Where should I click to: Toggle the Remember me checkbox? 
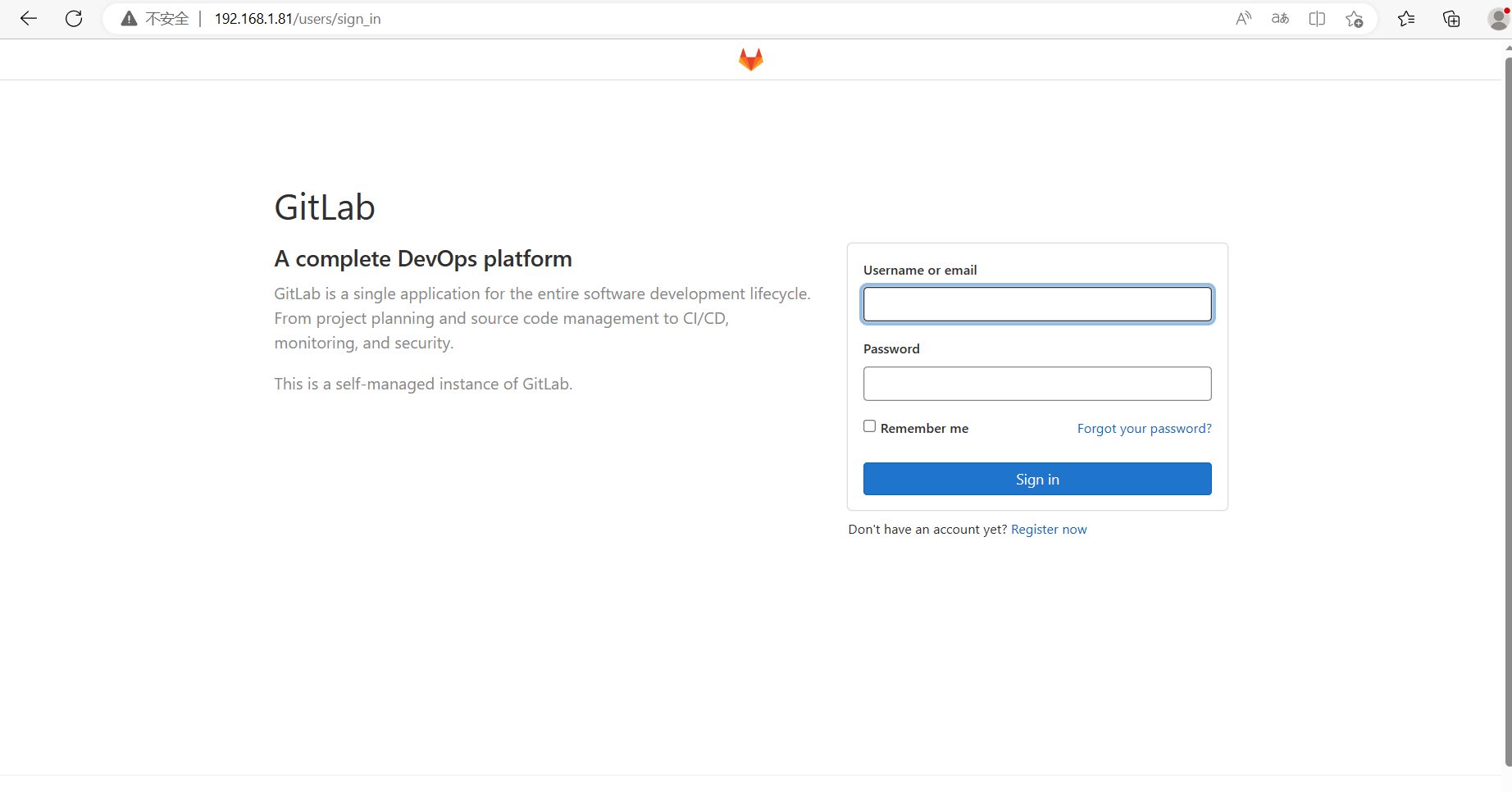pyautogui.click(x=869, y=426)
